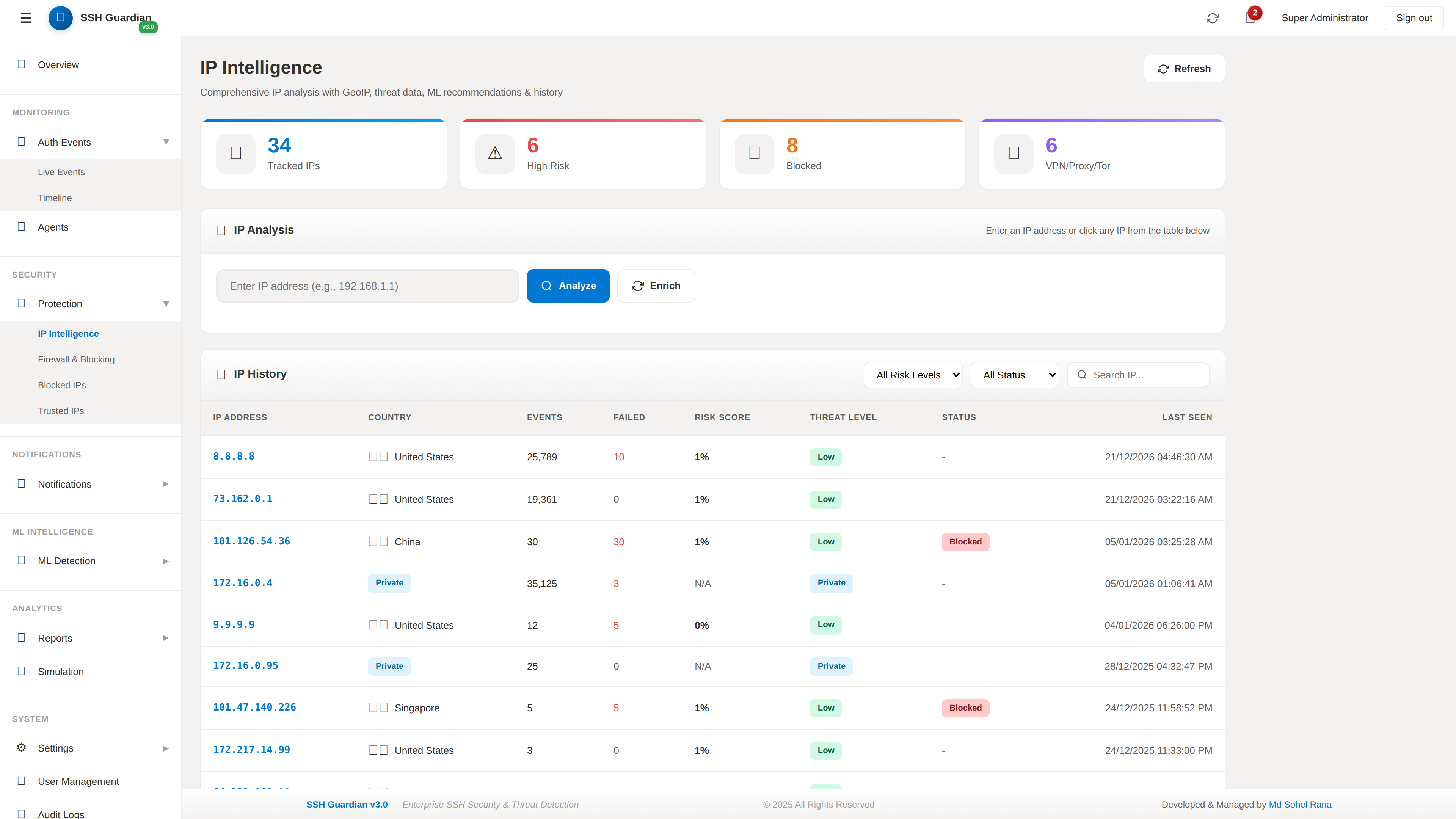
Task: Open the Md Sohel Rana link in the footer
Action: (1301, 804)
